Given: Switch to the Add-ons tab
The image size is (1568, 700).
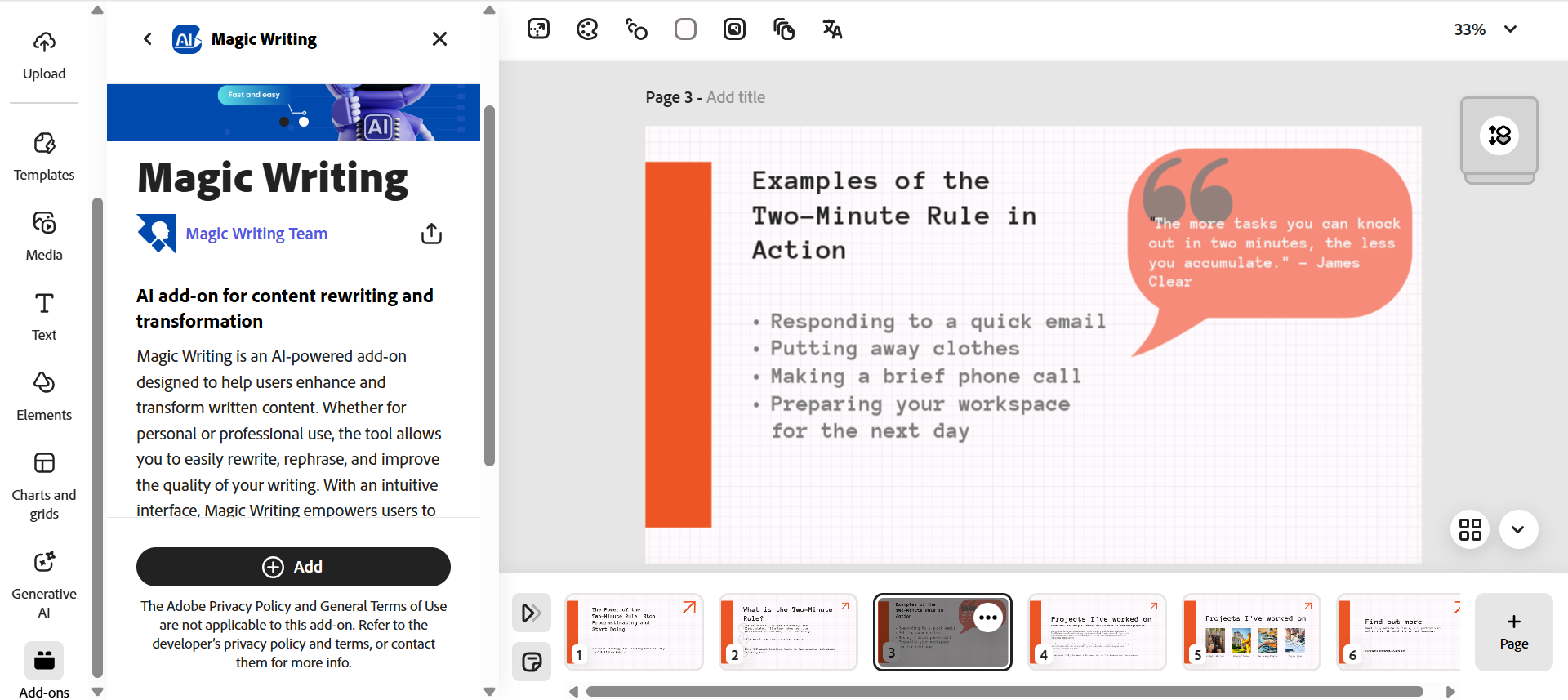Looking at the screenshot, I should pos(44,671).
